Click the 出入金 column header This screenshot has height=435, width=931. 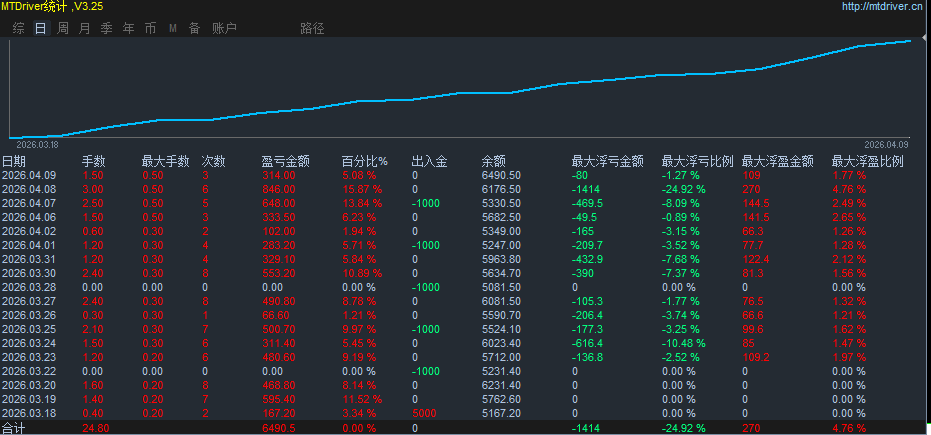coord(429,161)
